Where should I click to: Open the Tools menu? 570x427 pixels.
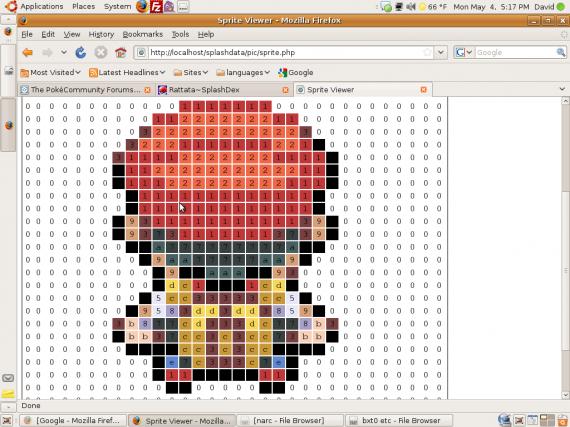click(180, 35)
